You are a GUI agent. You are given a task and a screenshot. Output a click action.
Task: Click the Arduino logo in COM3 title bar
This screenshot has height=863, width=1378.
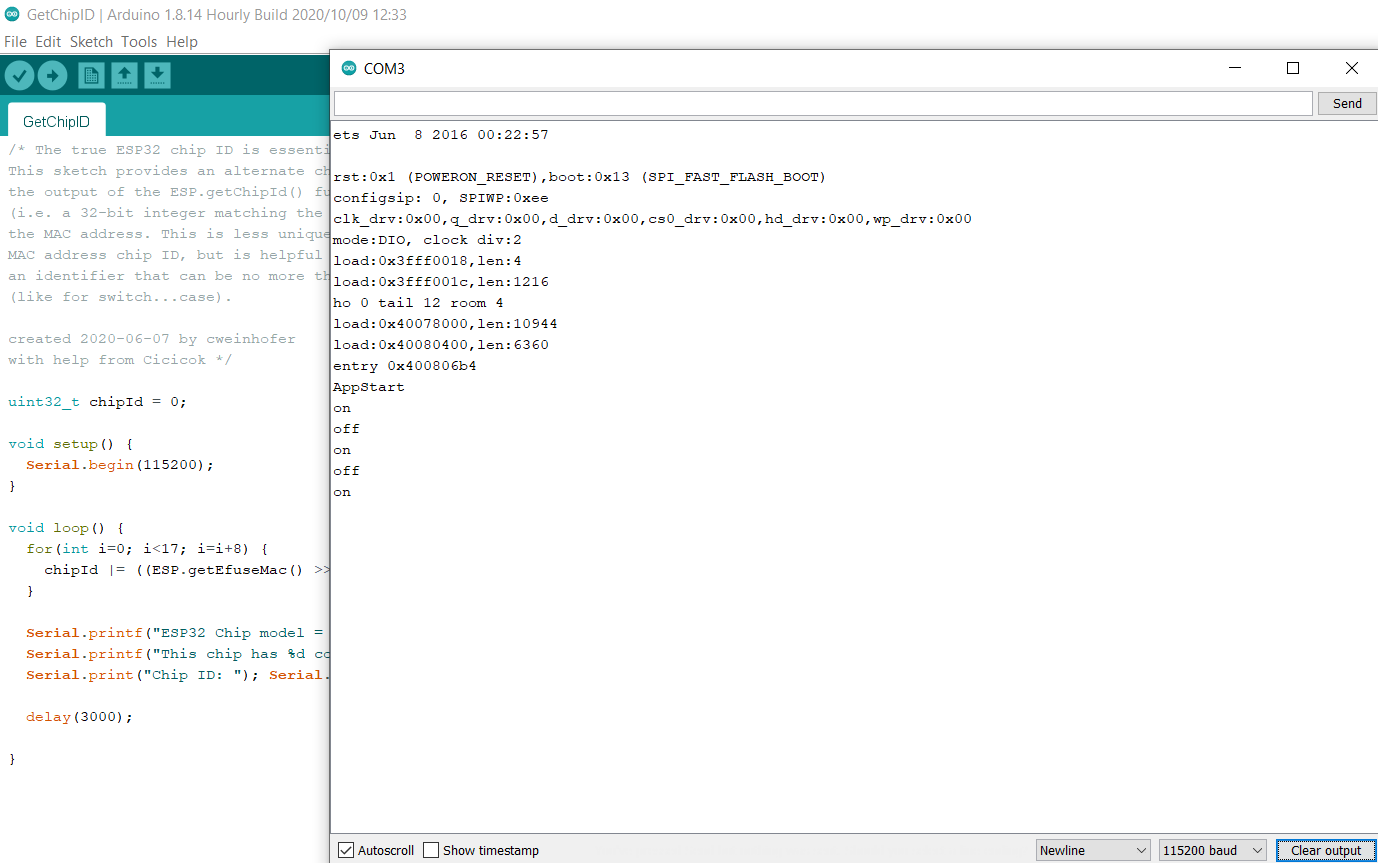click(349, 68)
